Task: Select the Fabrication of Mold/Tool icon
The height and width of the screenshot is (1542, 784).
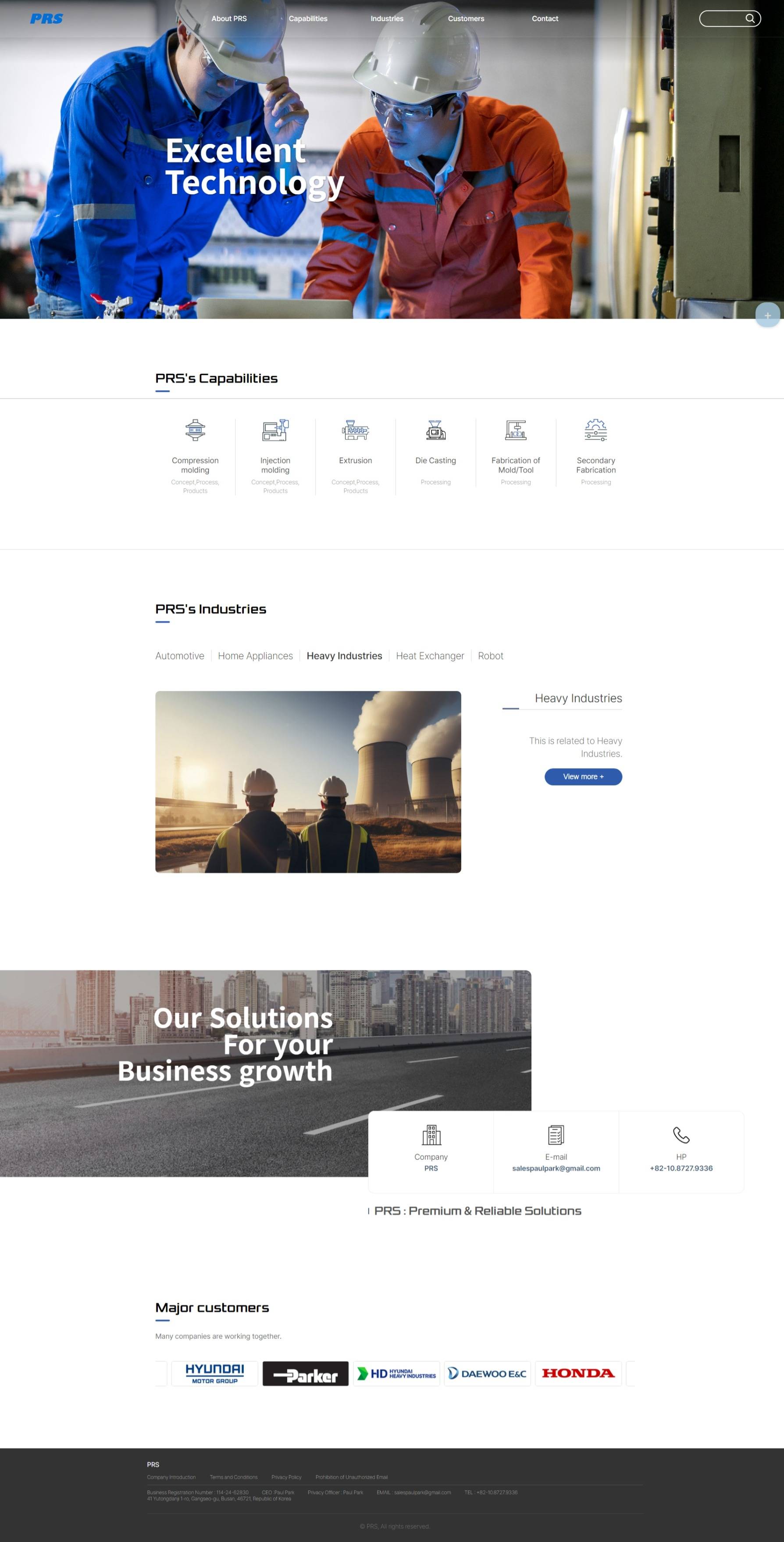Action: coord(516,430)
